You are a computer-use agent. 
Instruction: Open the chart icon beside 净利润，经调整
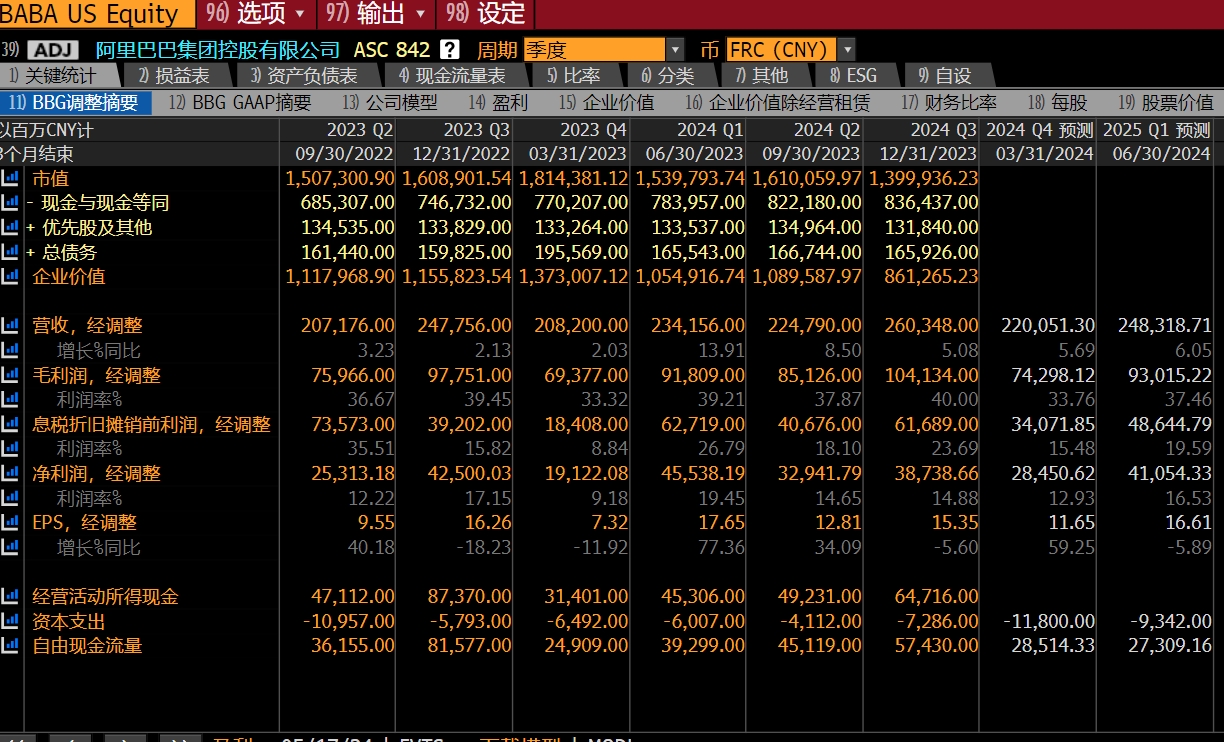[x=11, y=473]
